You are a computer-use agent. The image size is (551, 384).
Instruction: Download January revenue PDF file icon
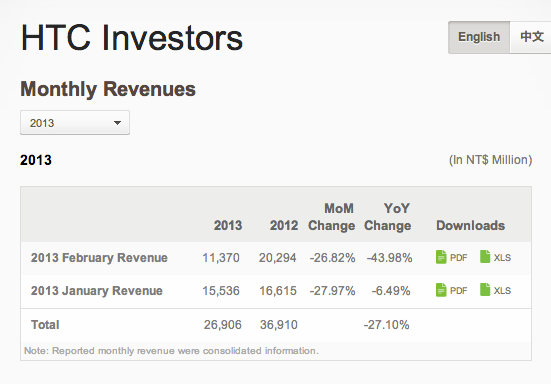coord(441,290)
